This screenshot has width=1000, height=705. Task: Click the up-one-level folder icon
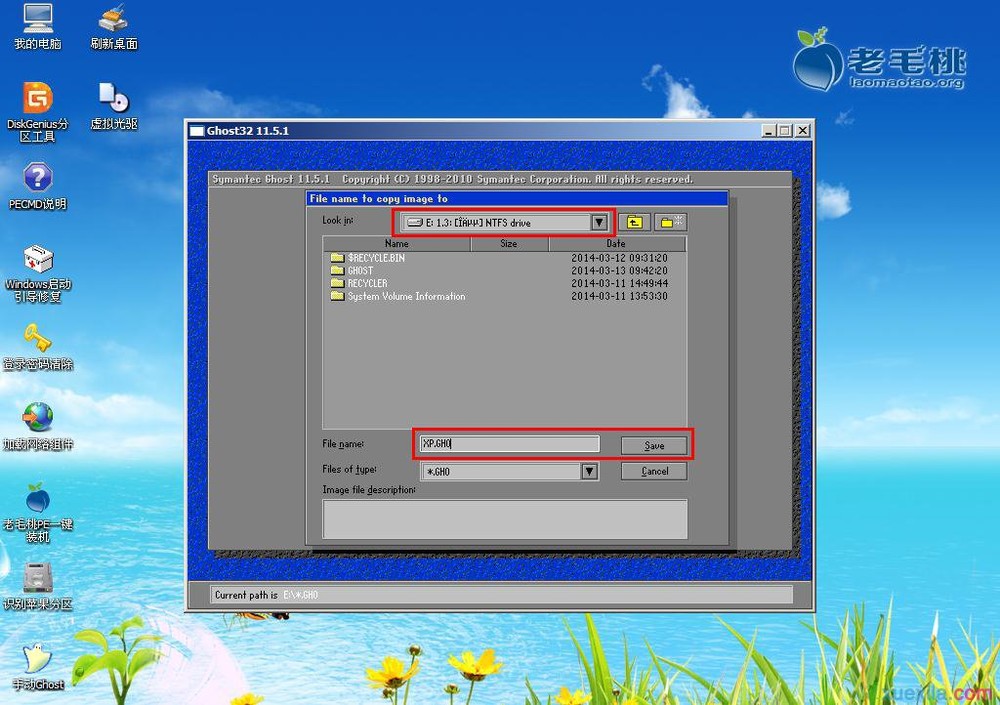pos(635,222)
